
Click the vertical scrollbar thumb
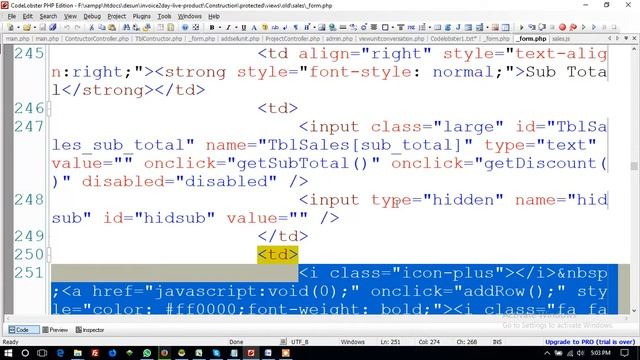[634, 166]
